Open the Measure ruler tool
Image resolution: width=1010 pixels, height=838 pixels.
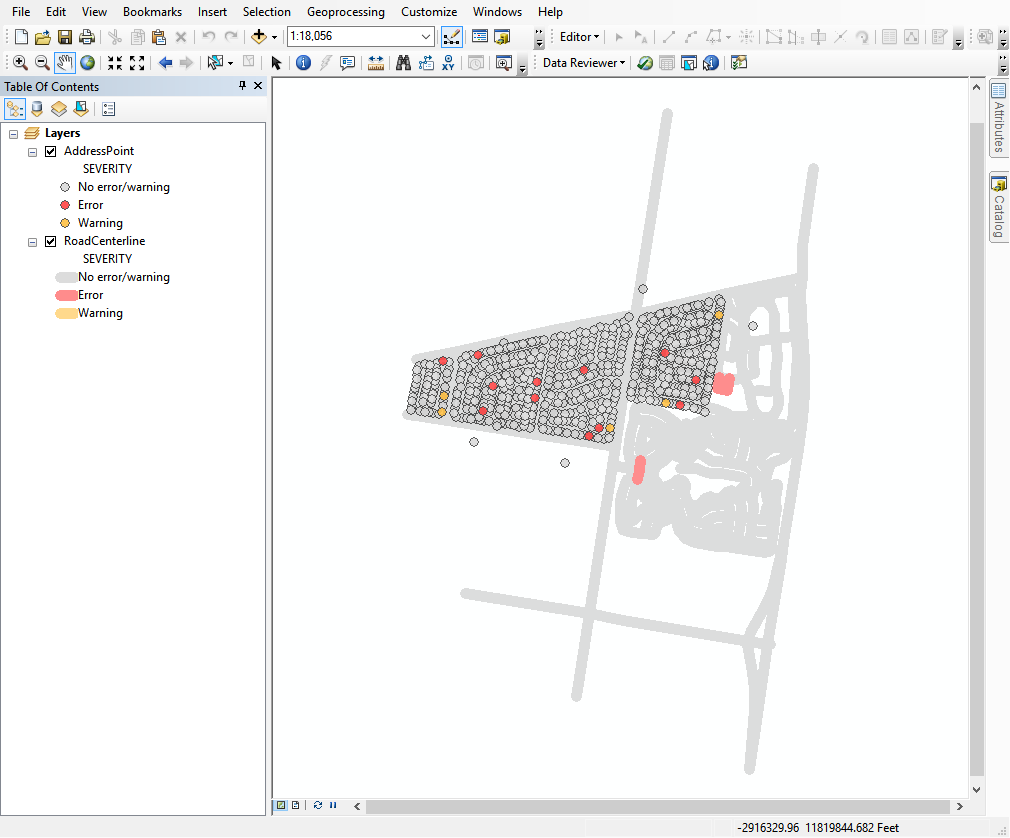pyautogui.click(x=376, y=63)
